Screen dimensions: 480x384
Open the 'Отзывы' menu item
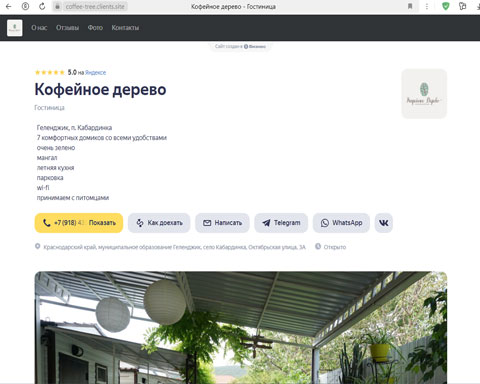67,28
